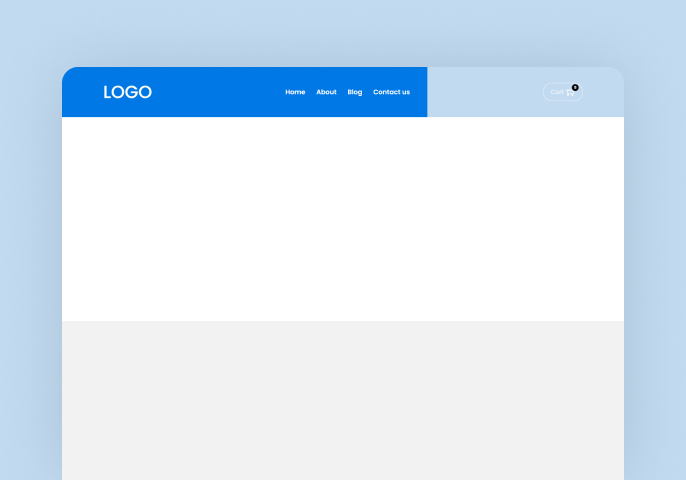Select Contact us in the navigation

point(391,92)
